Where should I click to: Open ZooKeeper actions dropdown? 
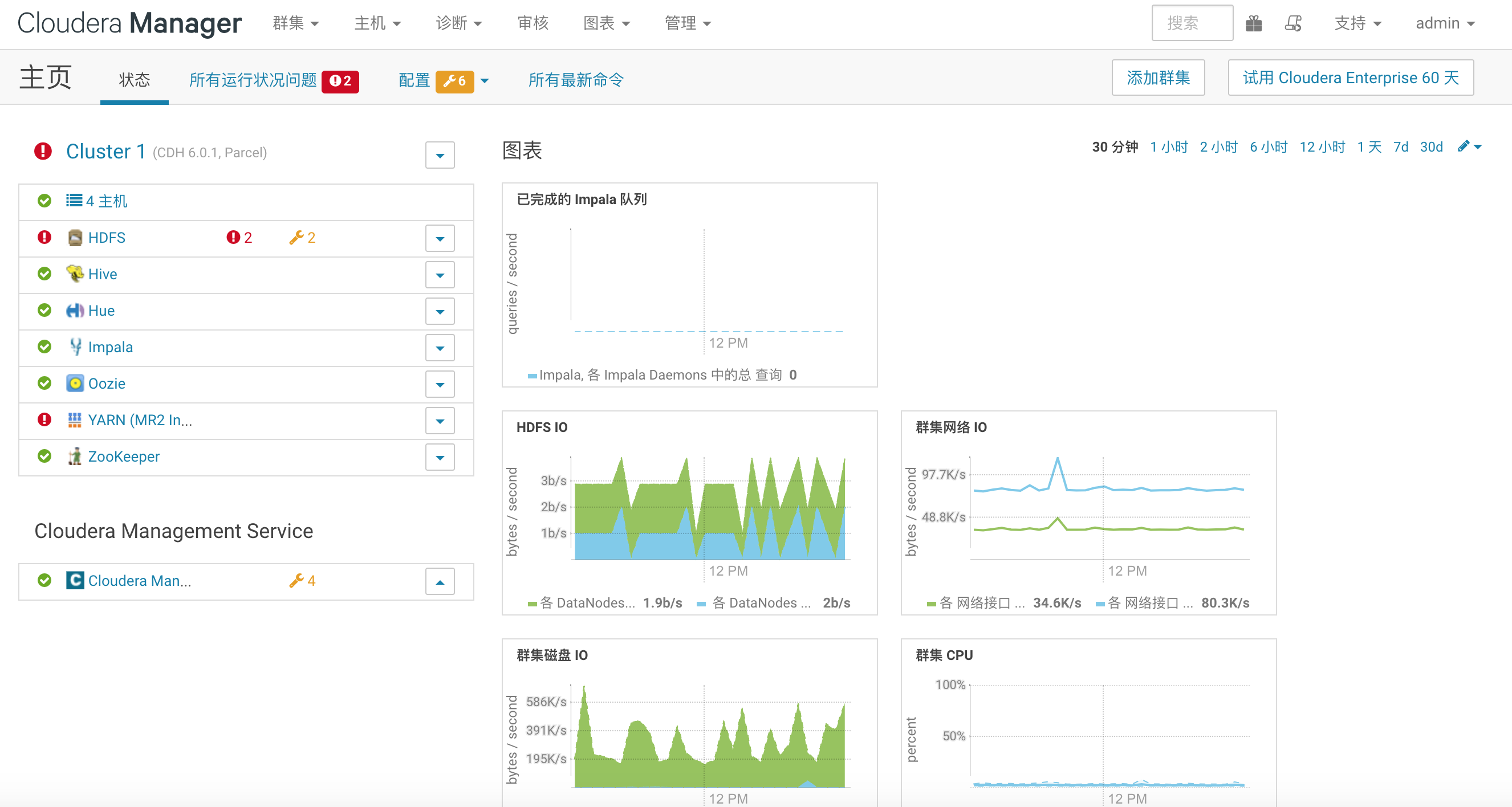click(440, 457)
